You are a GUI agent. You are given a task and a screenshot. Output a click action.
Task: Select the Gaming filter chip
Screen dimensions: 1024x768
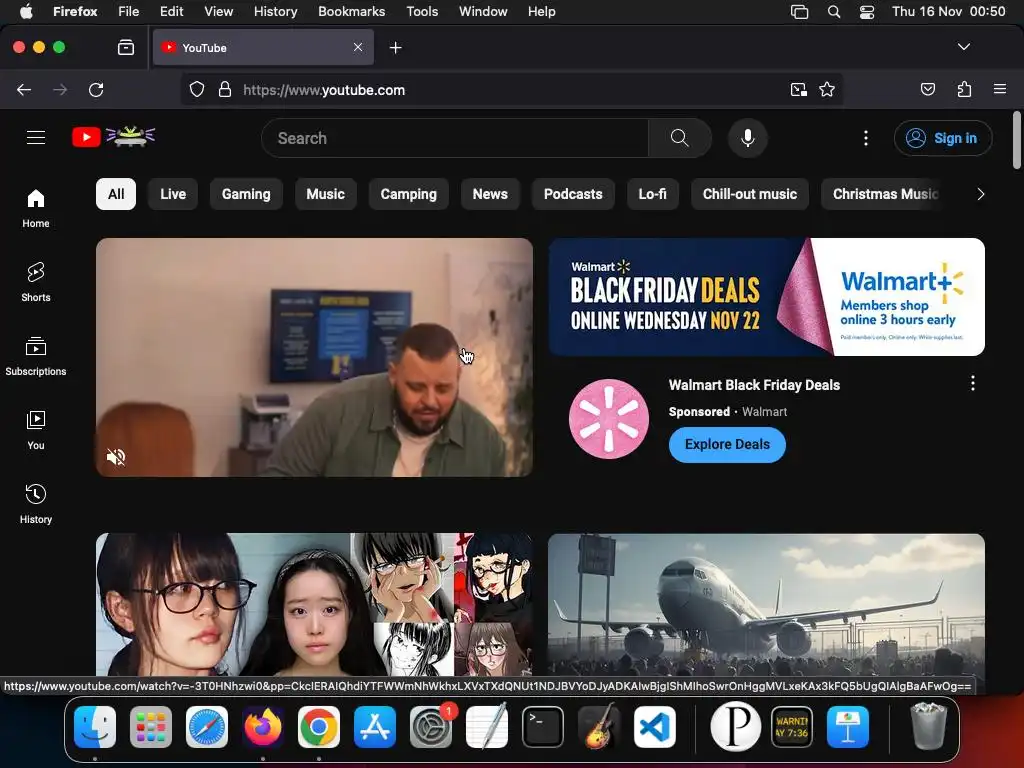pos(246,194)
